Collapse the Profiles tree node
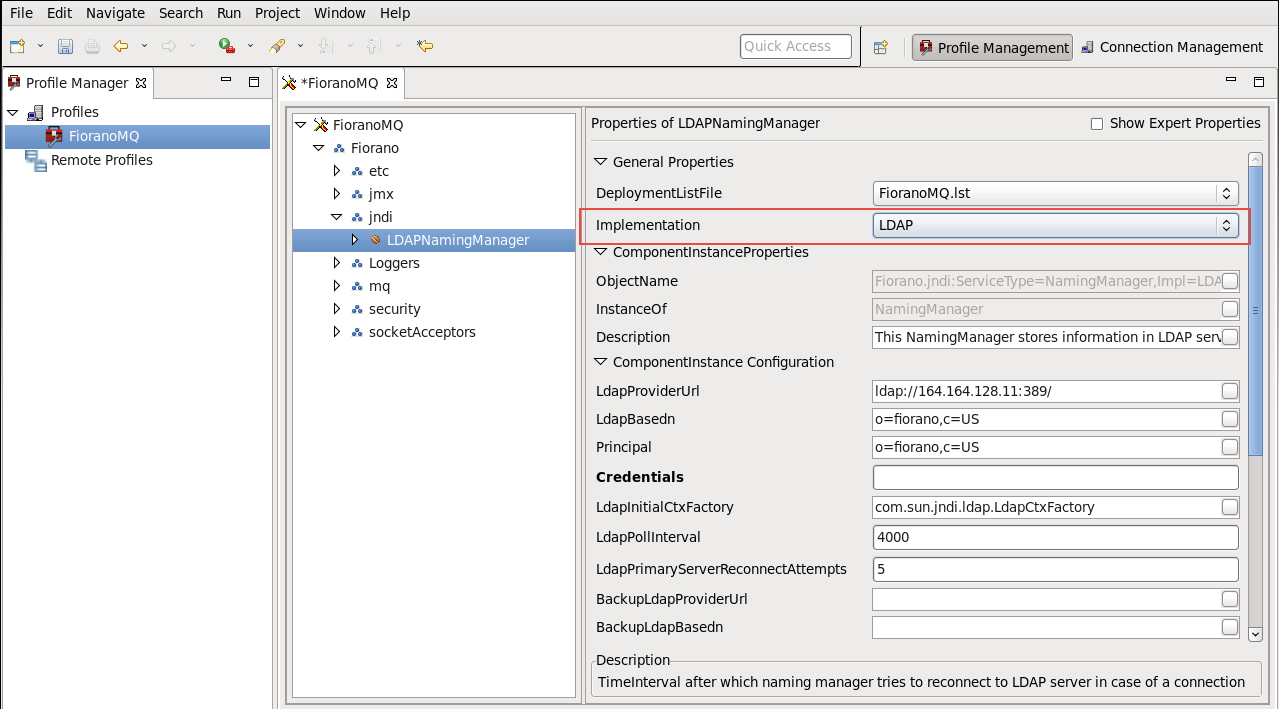The width and height of the screenshot is (1279, 709). [13, 112]
